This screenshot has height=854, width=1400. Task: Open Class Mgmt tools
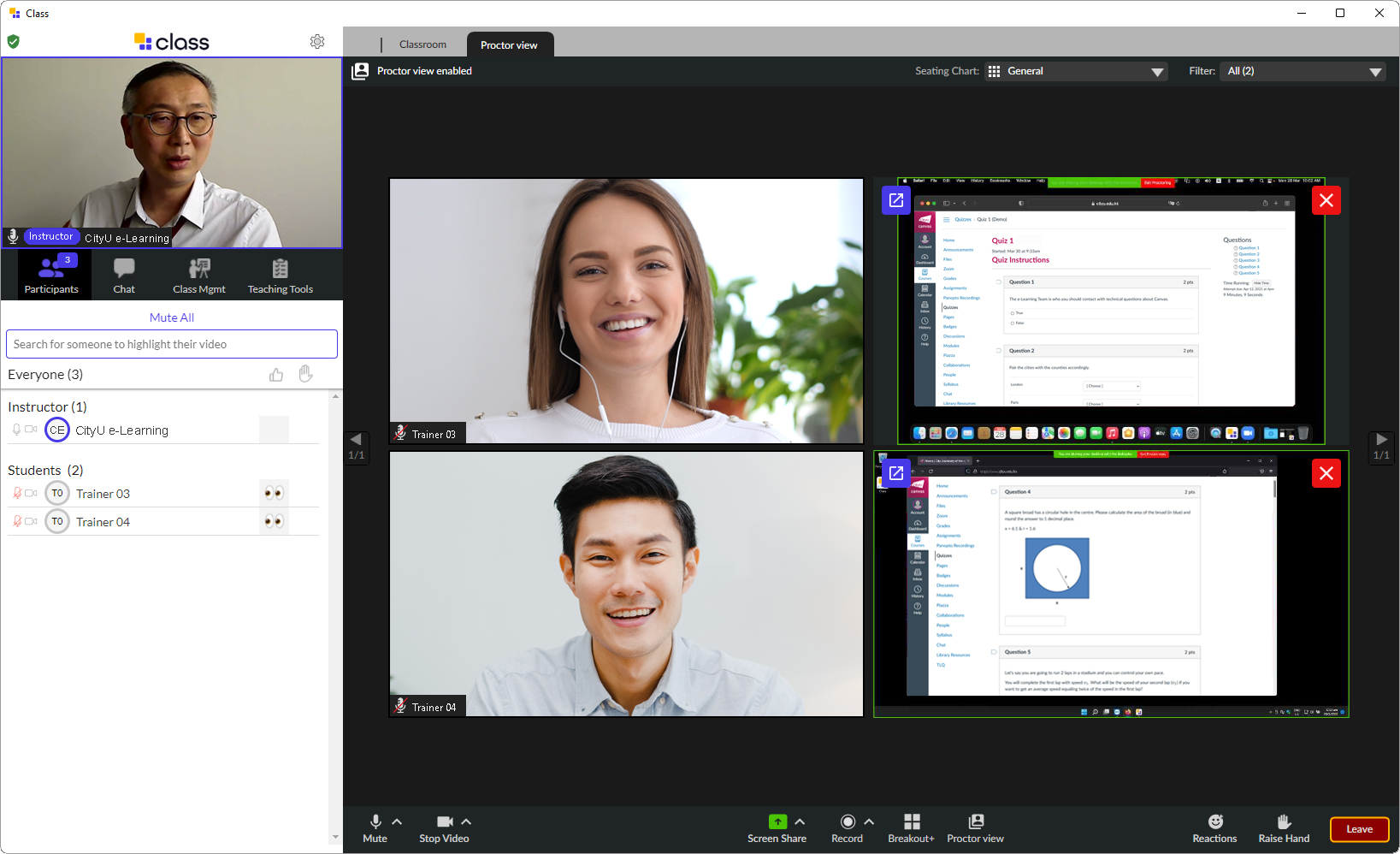[x=199, y=276]
